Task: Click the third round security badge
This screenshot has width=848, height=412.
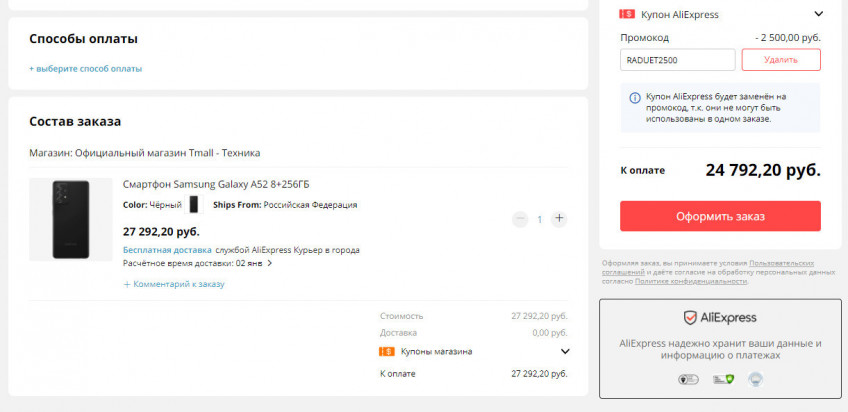Action: 755,379
